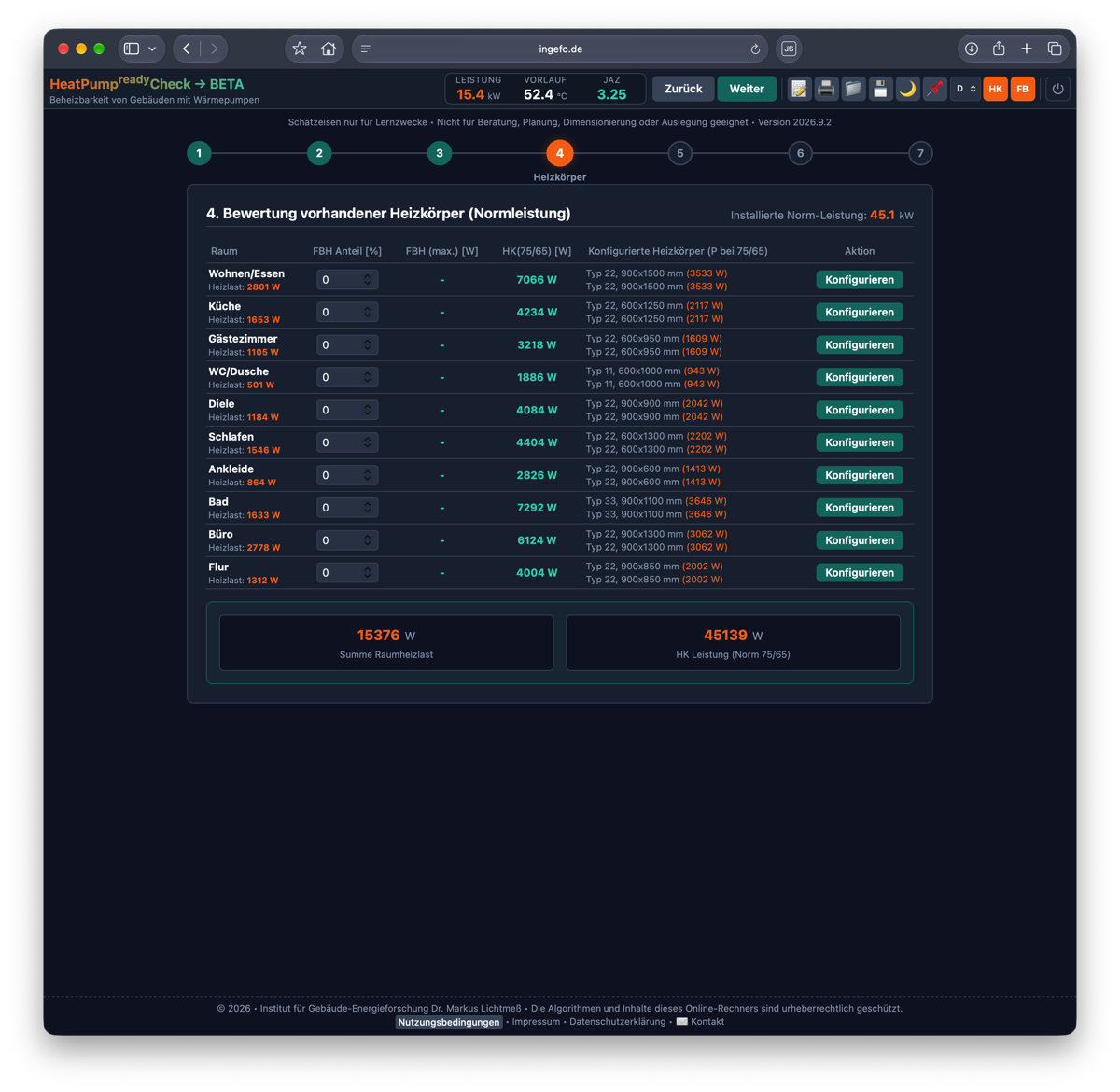Click FBH Anteil input field for Küche
This screenshot has width=1120, height=1092.
click(346, 313)
